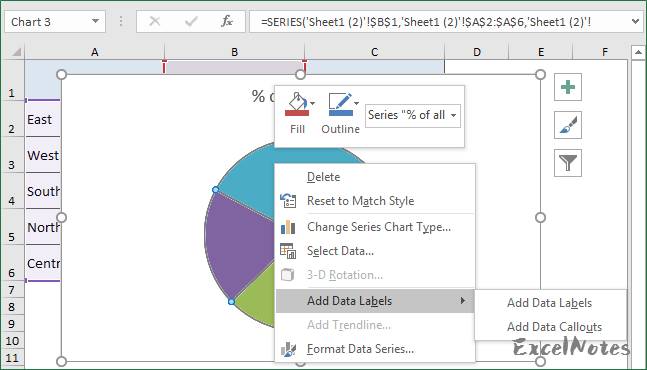This screenshot has height=370, width=647.
Task: Click the Insert Function fx icon
Action: [227, 21]
